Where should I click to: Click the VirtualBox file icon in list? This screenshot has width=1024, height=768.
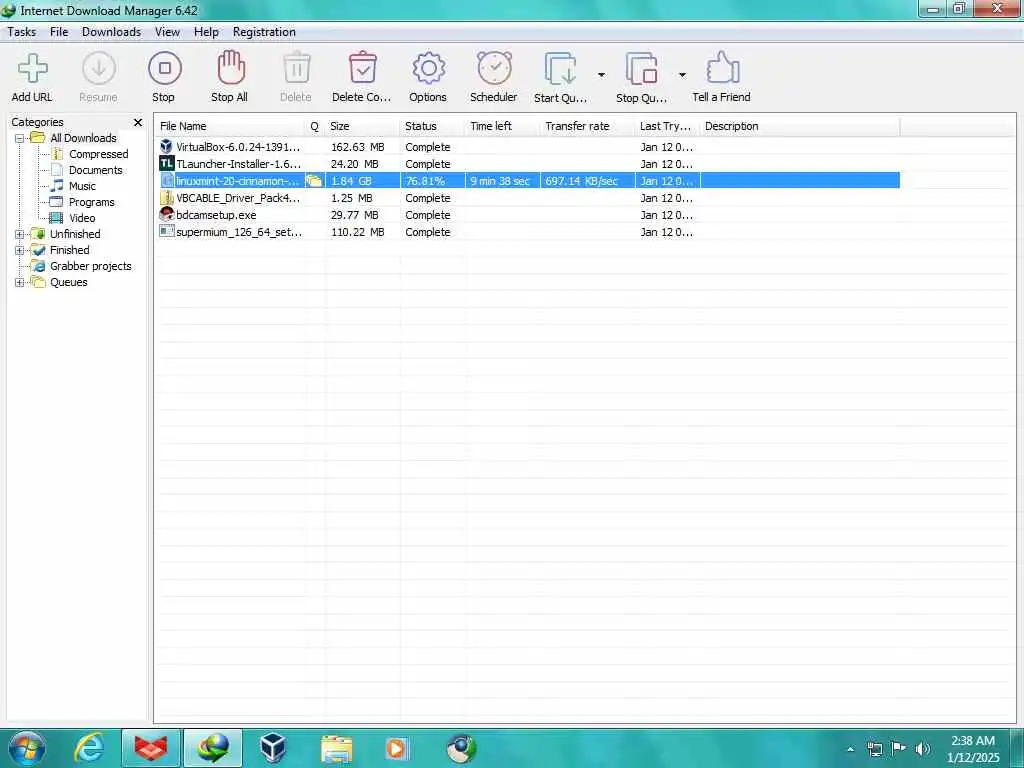167,146
